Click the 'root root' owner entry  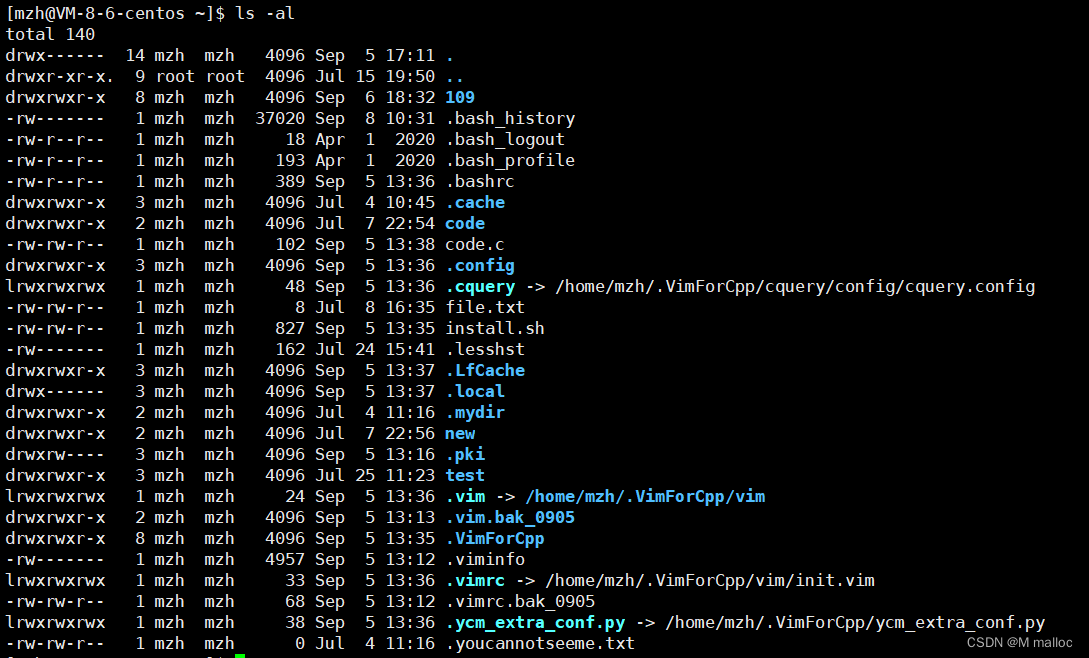(x=200, y=76)
